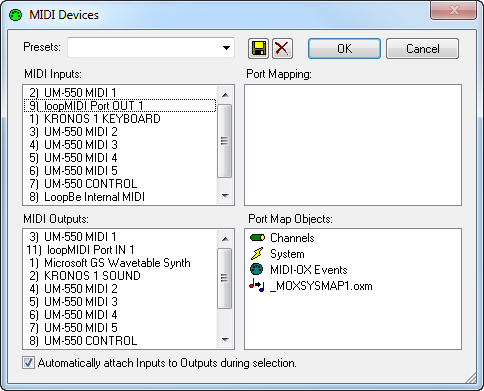Screen dimensions: 484x391
Task: Click the System lightning bolt icon
Action: [257, 254]
